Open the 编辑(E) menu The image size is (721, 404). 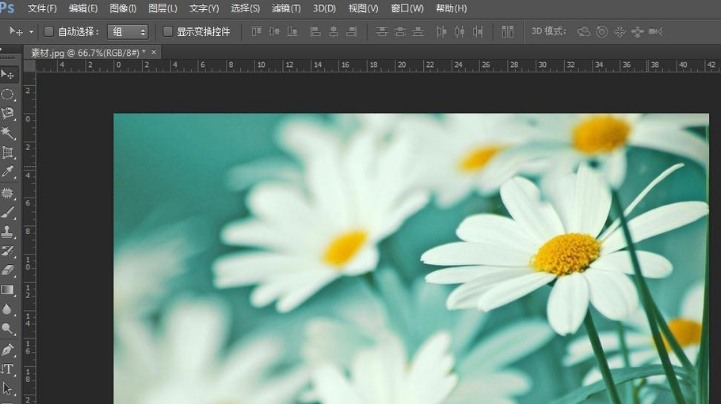83,8
